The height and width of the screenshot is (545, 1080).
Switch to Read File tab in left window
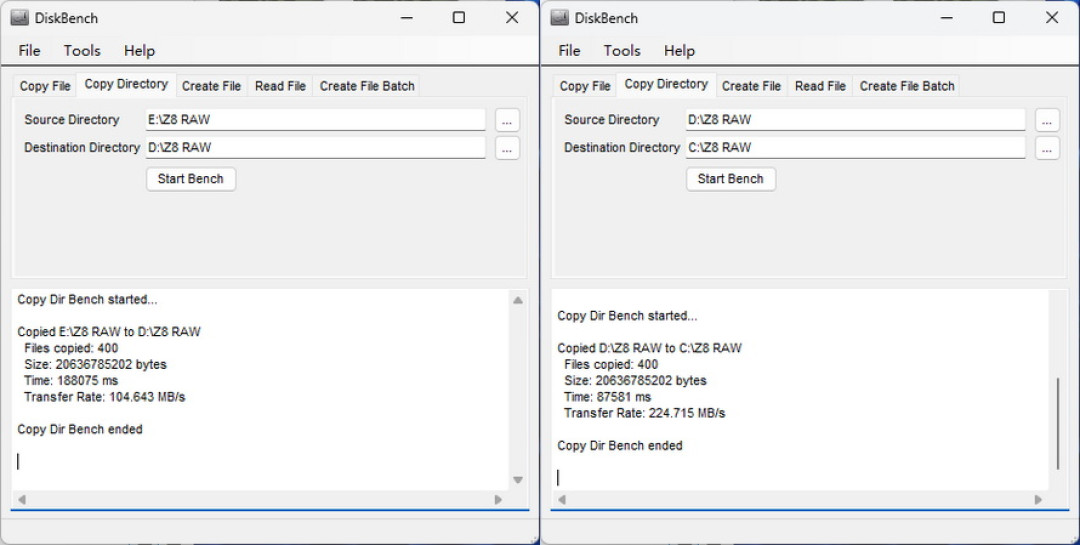click(280, 86)
